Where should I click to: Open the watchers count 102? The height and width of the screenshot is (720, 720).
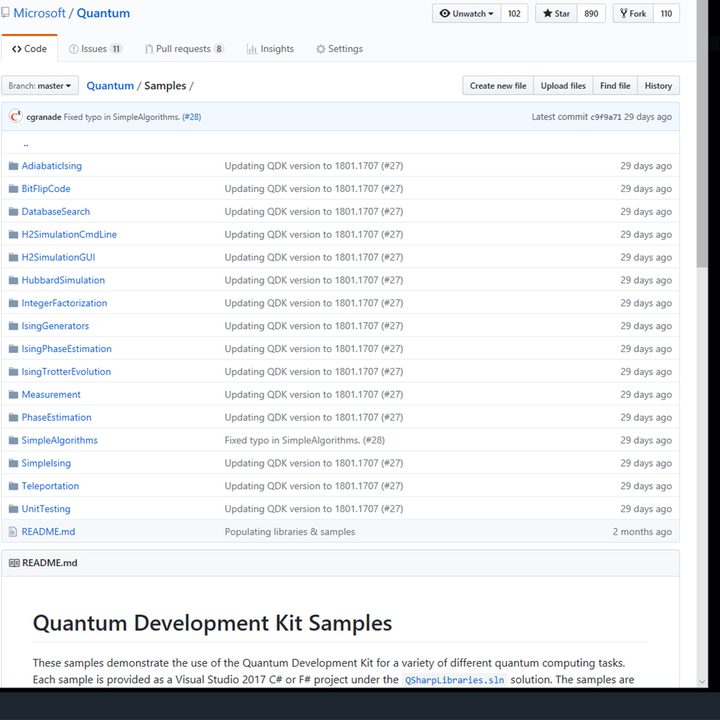(514, 13)
